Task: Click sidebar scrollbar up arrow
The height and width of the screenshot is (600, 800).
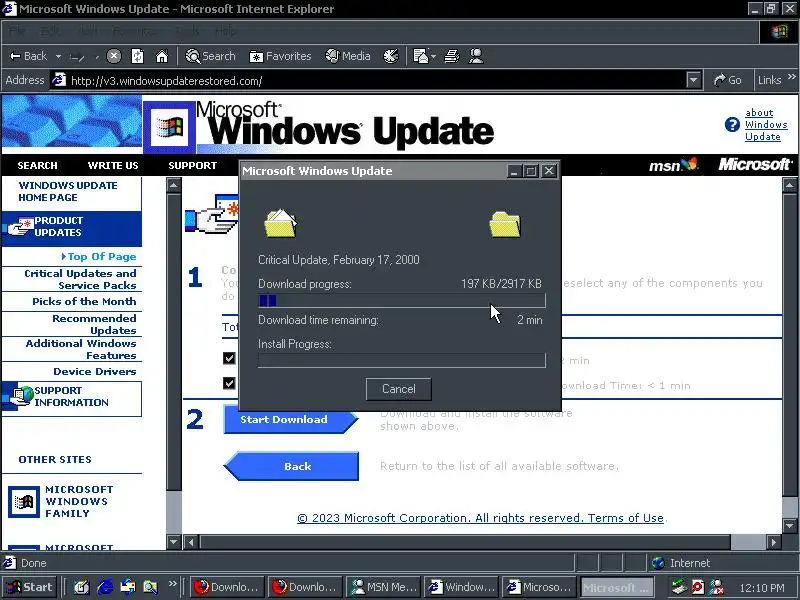Action: point(174,185)
